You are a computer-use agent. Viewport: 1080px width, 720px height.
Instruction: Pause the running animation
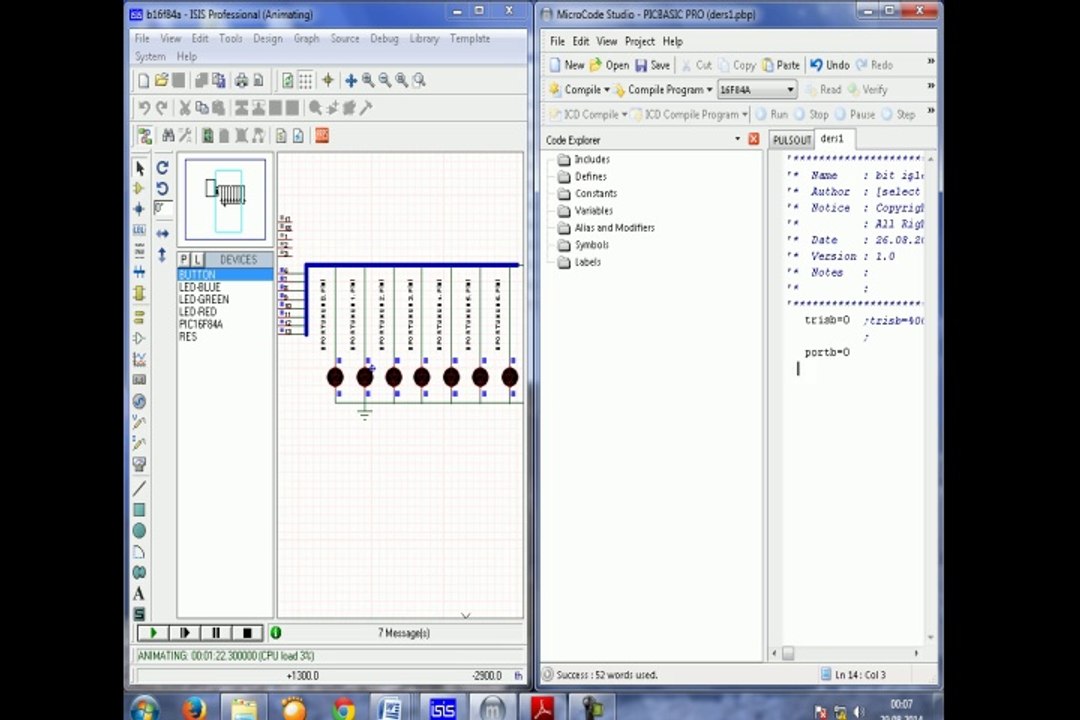pyautogui.click(x=216, y=632)
